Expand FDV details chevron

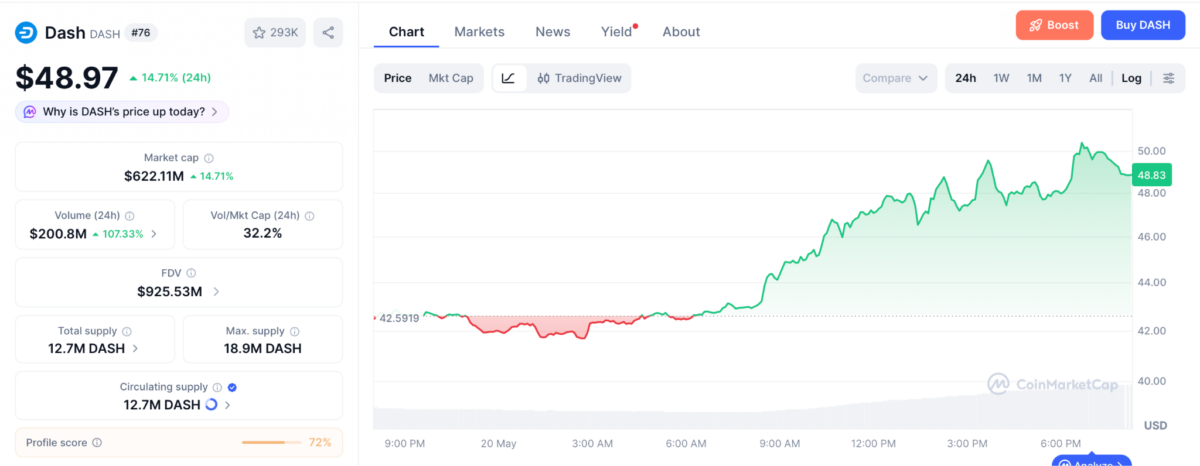(217, 292)
